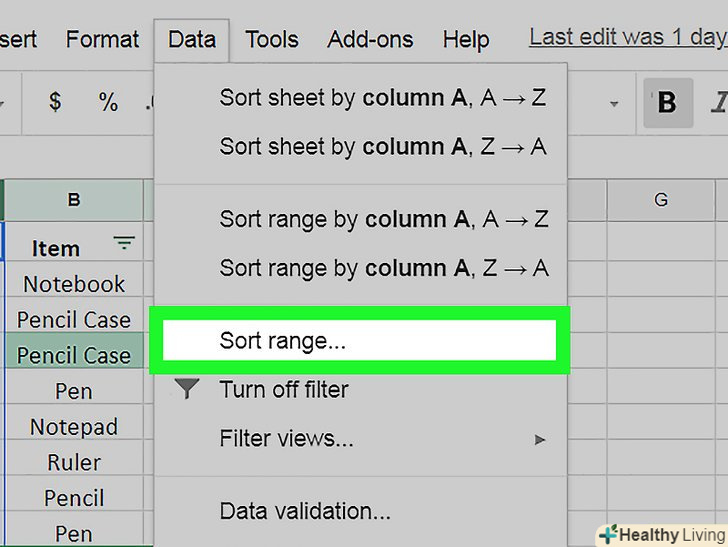Open the Help menu
Image resolution: width=728 pixels, height=547 pixels.
coord(466,40)
